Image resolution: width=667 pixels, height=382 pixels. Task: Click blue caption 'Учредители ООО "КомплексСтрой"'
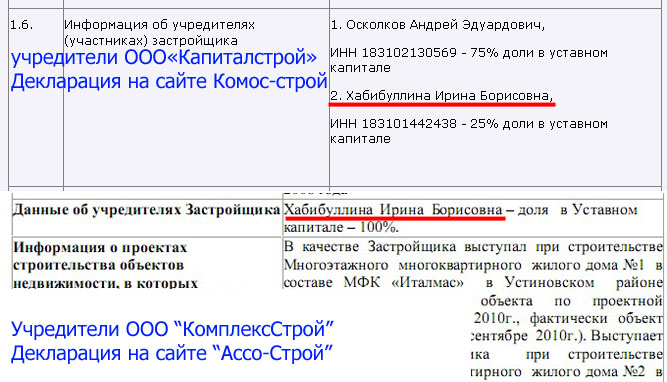coord(172,329)
